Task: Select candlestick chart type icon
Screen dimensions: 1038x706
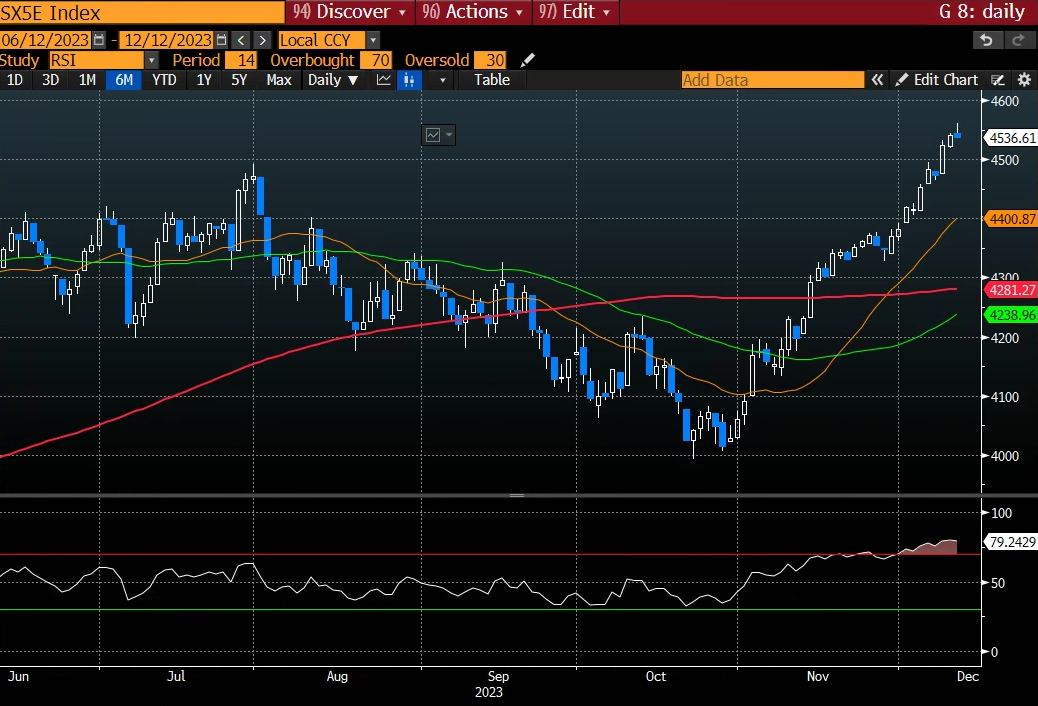Action: point(409,80)
